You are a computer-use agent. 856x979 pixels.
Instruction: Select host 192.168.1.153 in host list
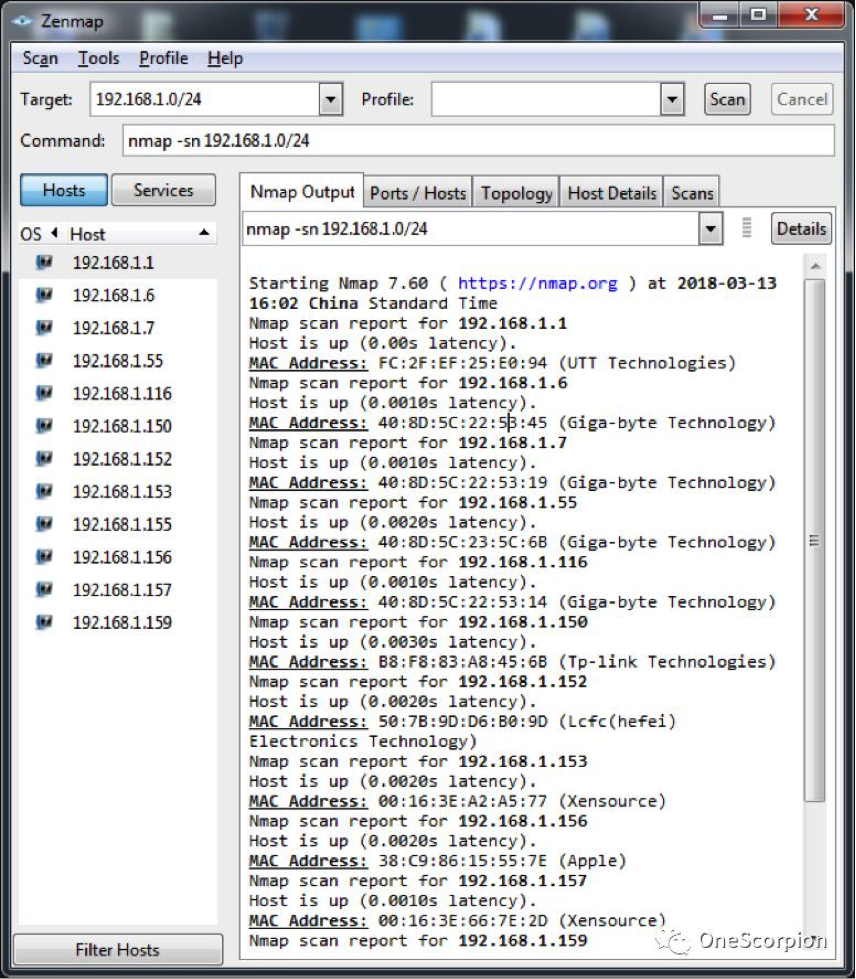coord(122,491)
